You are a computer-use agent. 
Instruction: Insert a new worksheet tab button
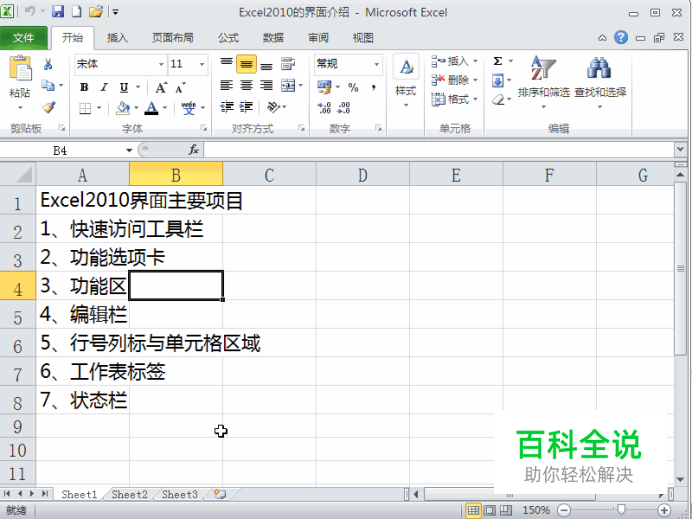pyautogui.click(x=220, y=494)
